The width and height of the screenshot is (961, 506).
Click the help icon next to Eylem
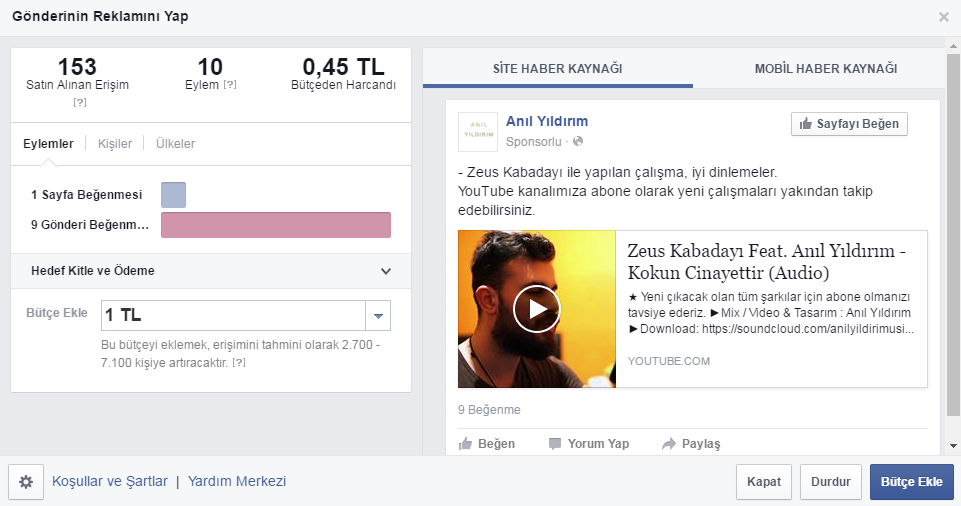pyautogui.click(x=230, y=86)
